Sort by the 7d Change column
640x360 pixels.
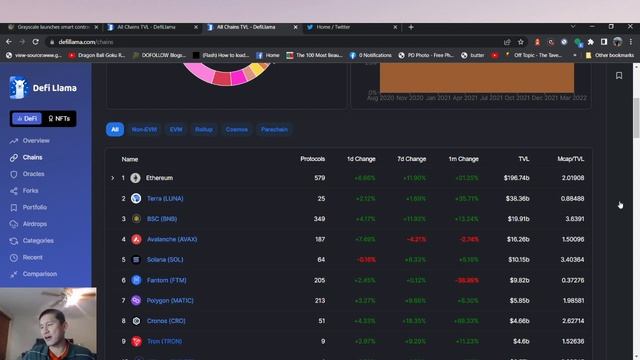coord(411,159)
